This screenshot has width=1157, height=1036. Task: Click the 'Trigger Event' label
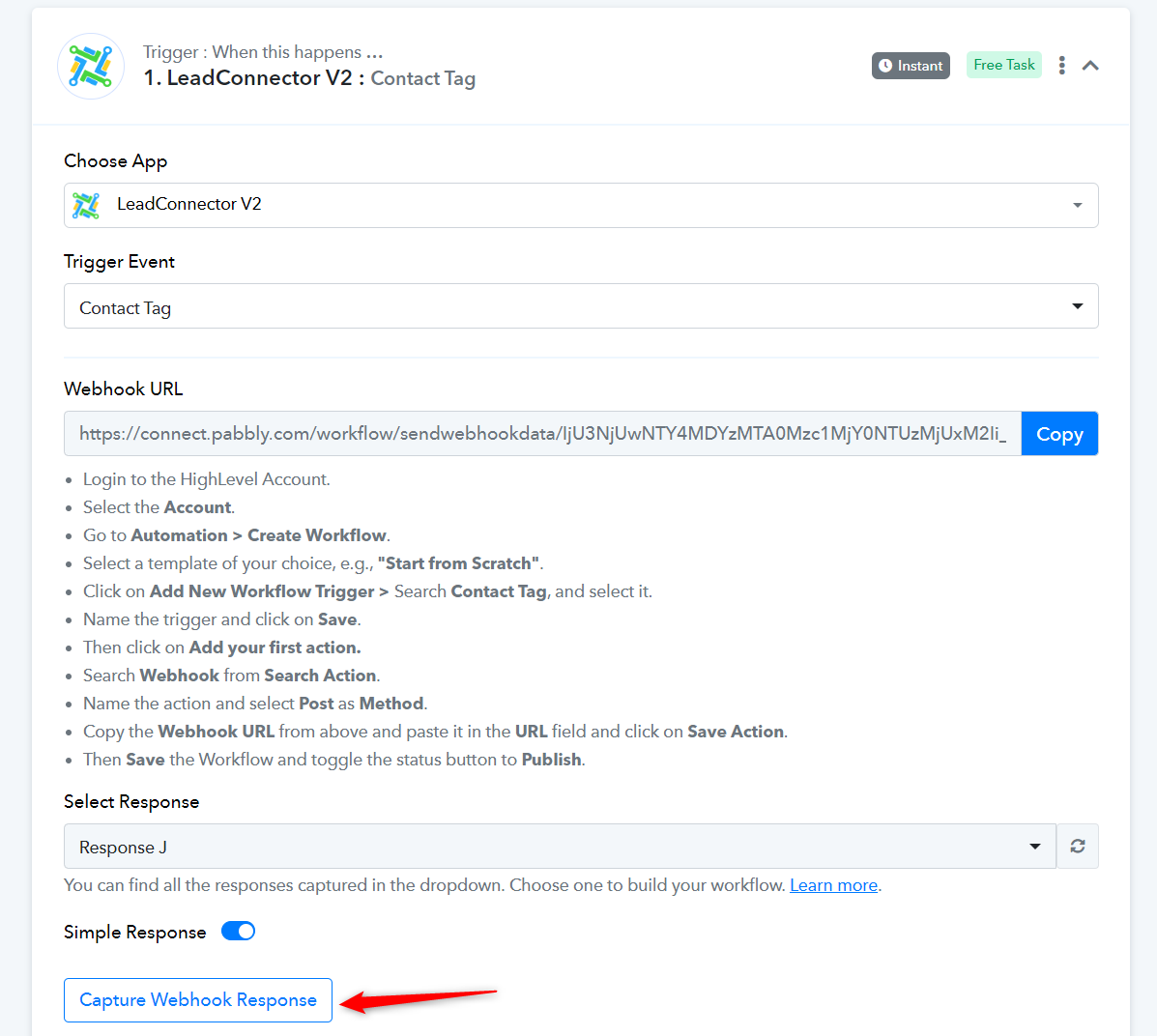pos(120,262)
